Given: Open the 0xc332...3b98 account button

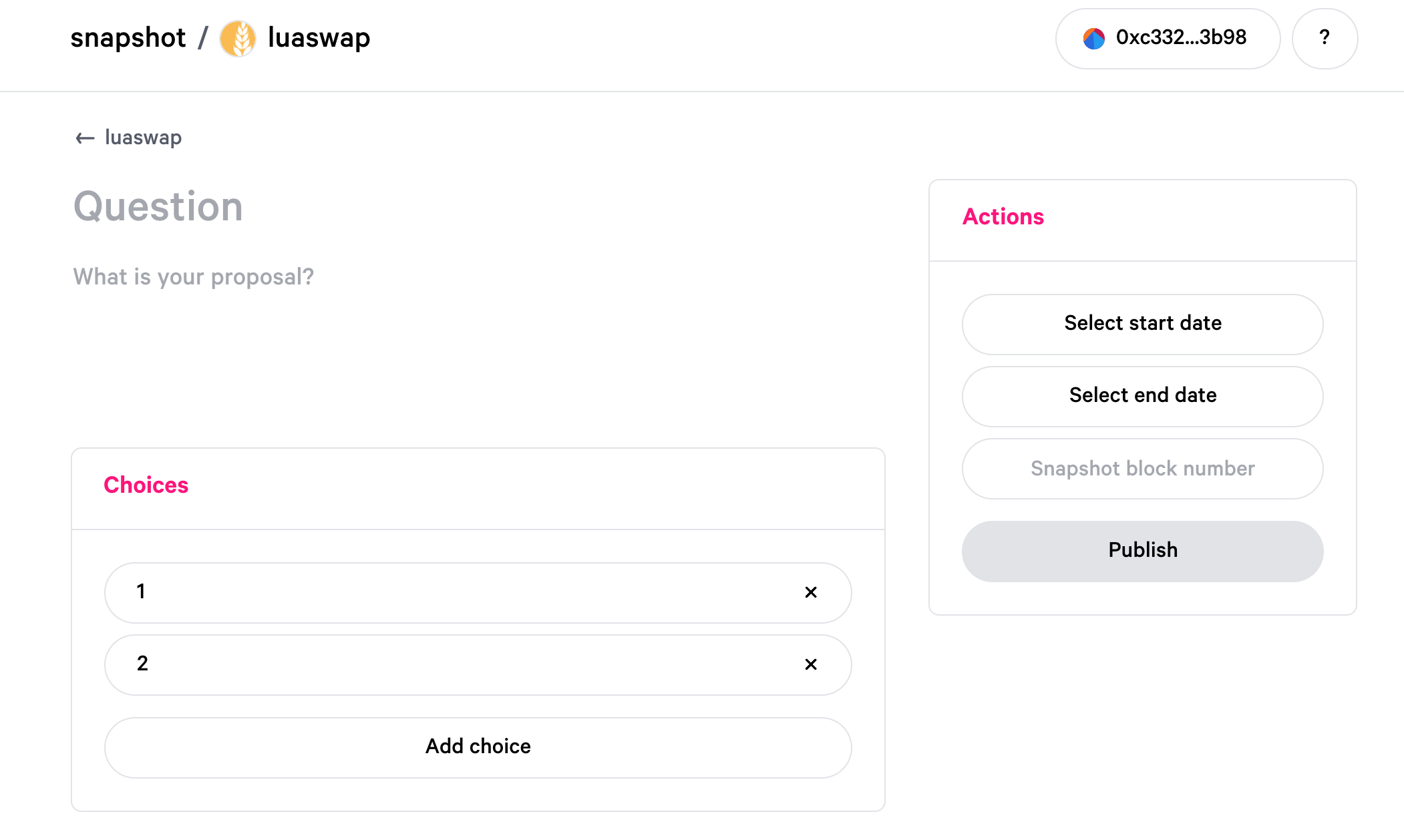Looking at the screenshot, I should click(1168, 39).
